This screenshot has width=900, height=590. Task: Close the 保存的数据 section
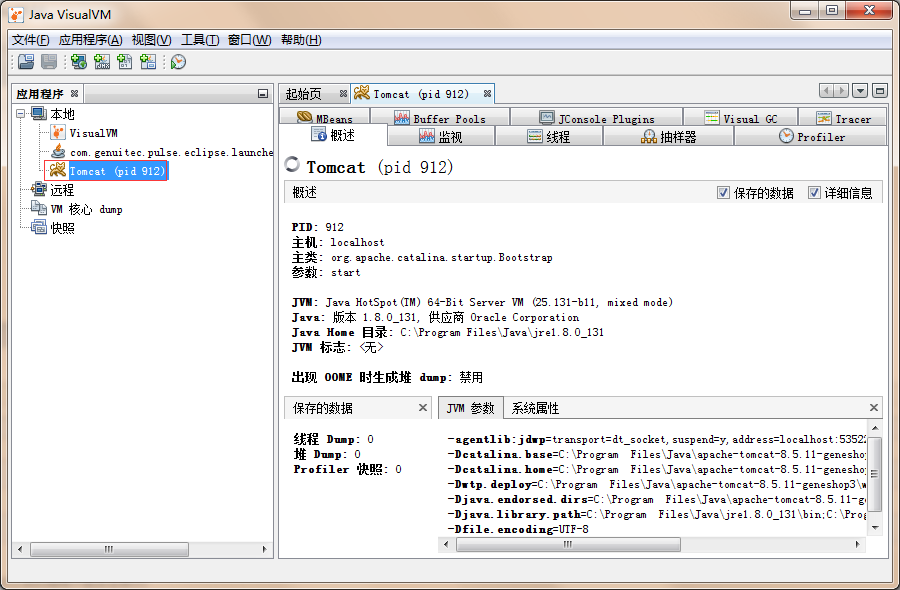(x=423, y=407)
